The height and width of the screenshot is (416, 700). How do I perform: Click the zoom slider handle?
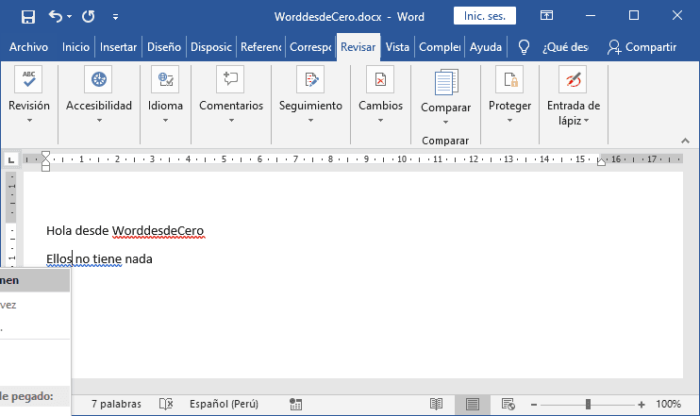click(588, 404)
